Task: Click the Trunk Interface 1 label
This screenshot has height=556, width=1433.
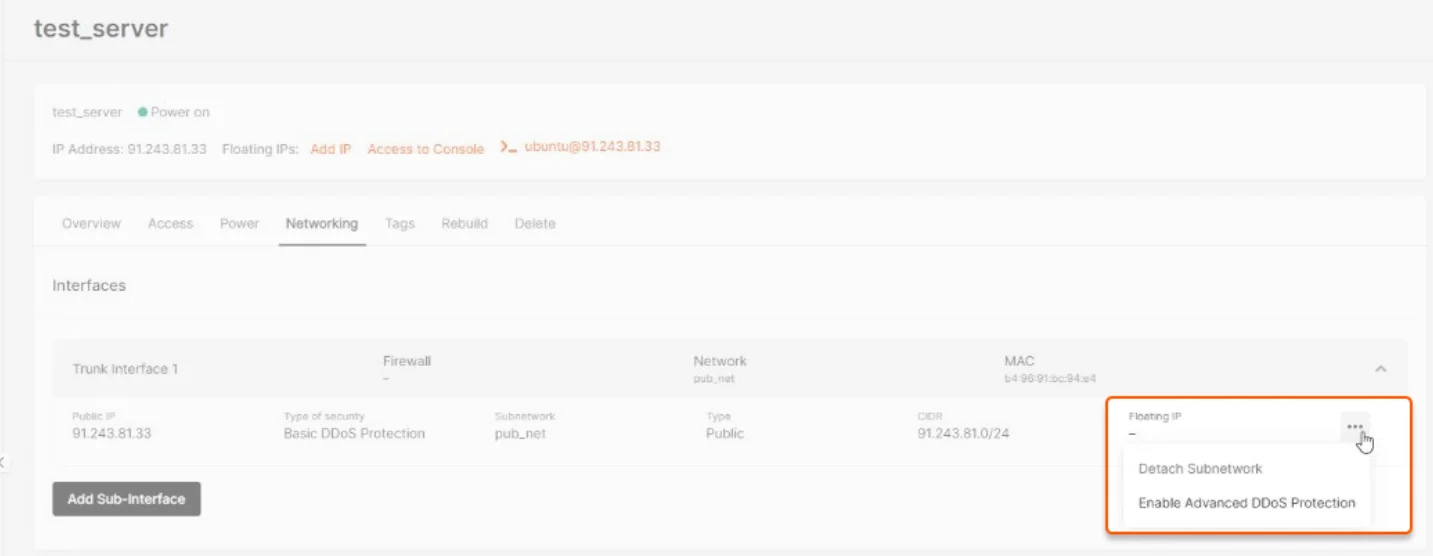Action: pyautogui.click(x=125, y=369)
